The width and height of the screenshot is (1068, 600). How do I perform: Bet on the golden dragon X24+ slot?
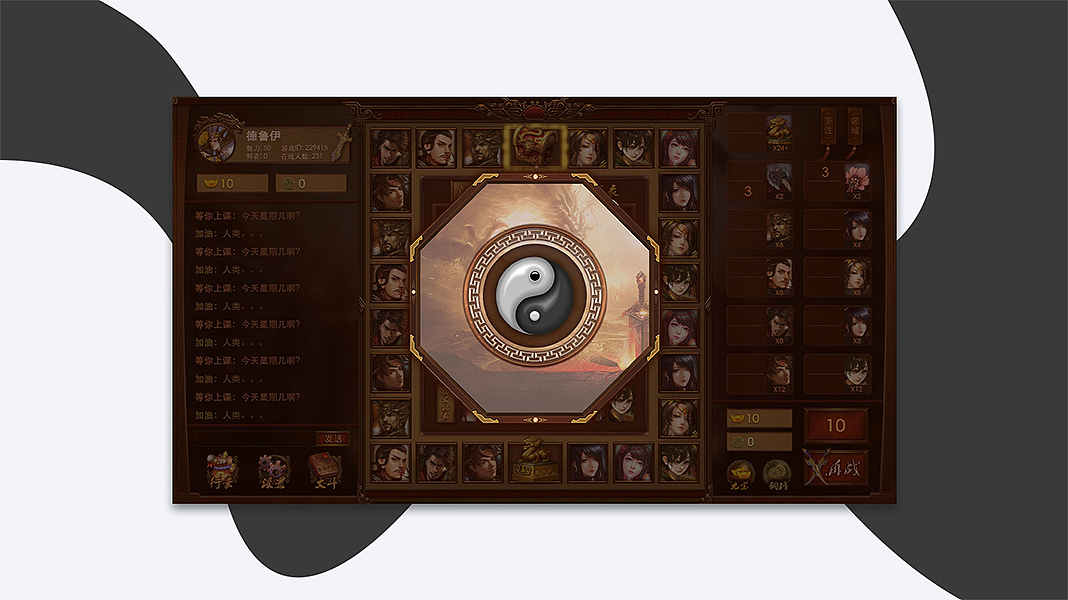(759, 132)
